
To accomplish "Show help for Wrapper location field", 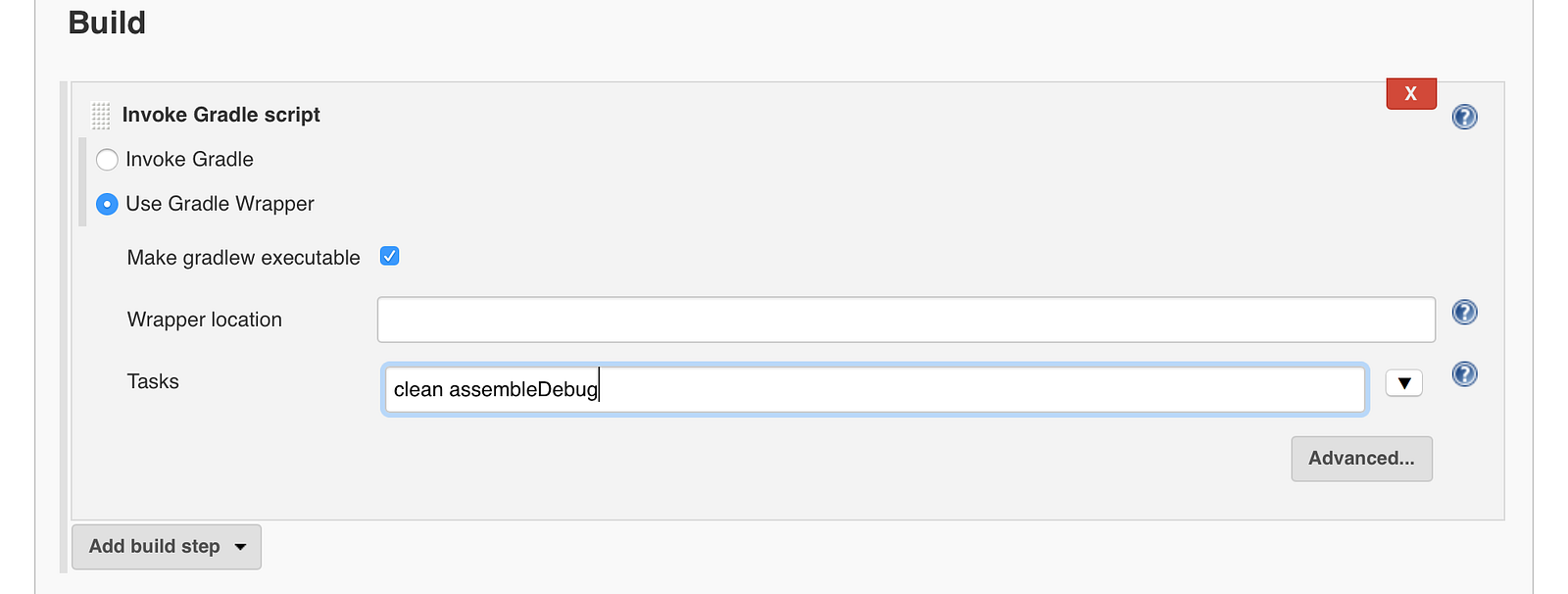I will (1464, 313).
